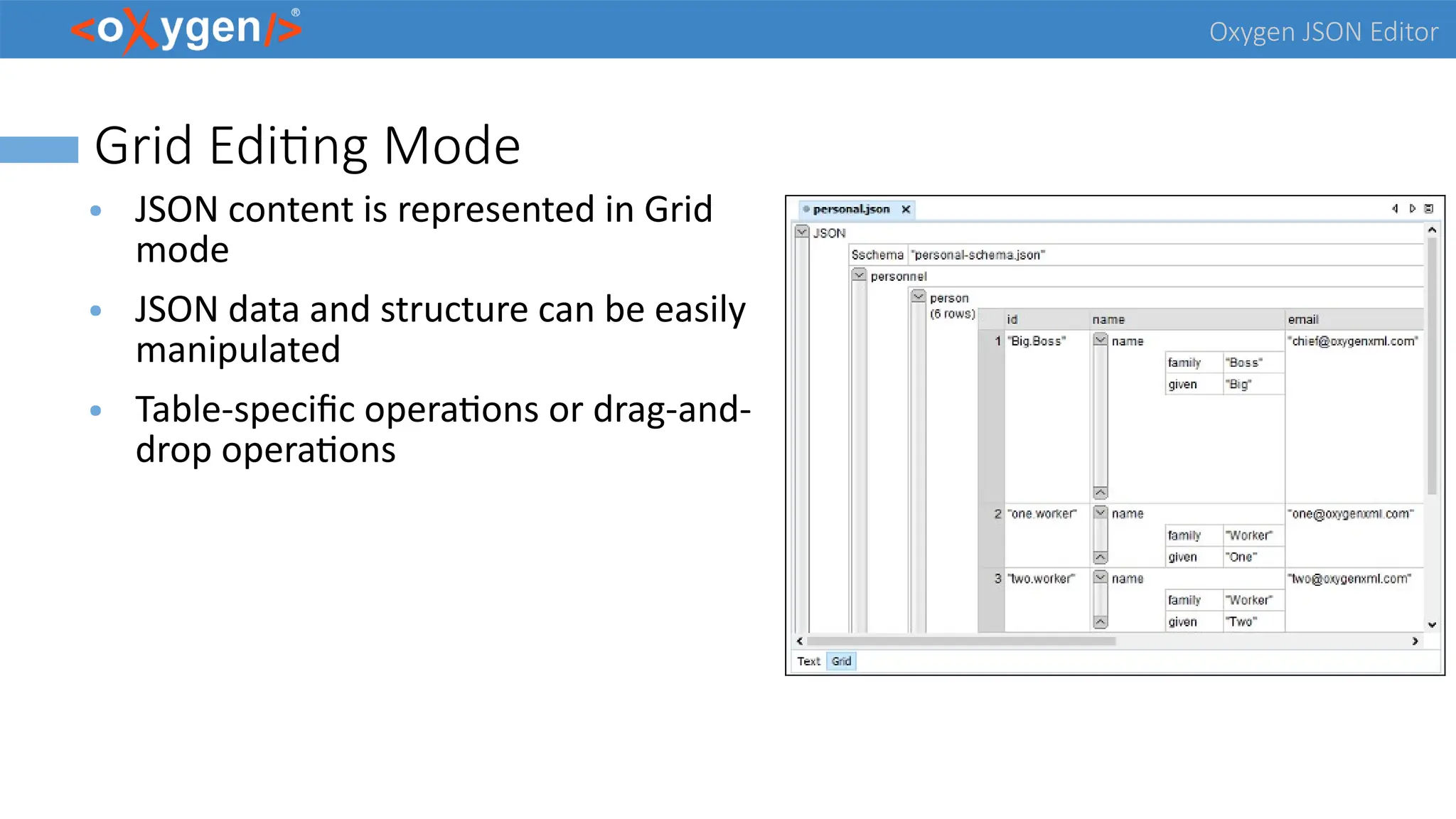
Task: Click the scroll tabs right arrow icon
Action: tap(1412, 208)
